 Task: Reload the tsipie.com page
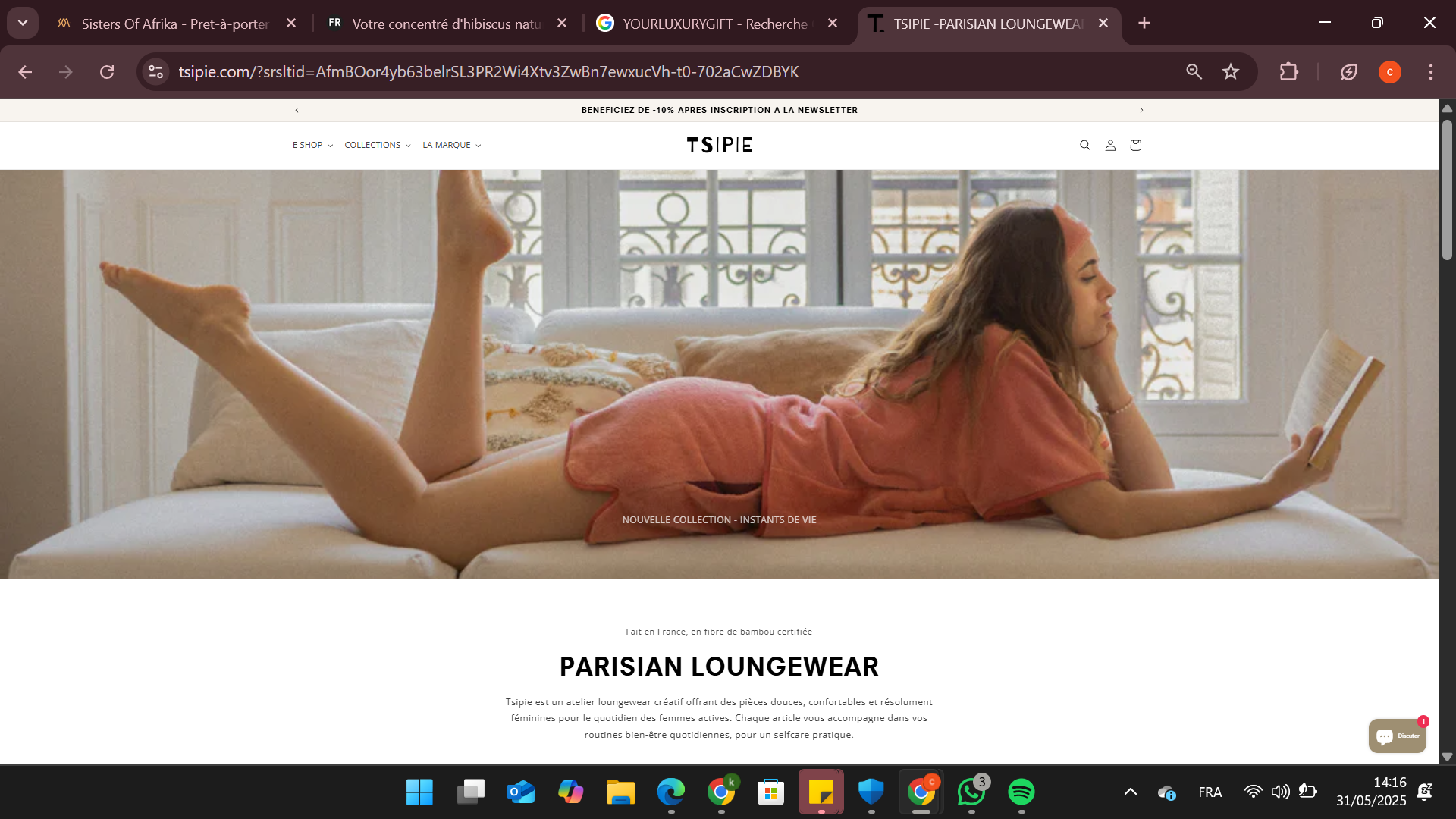[107, 72]
